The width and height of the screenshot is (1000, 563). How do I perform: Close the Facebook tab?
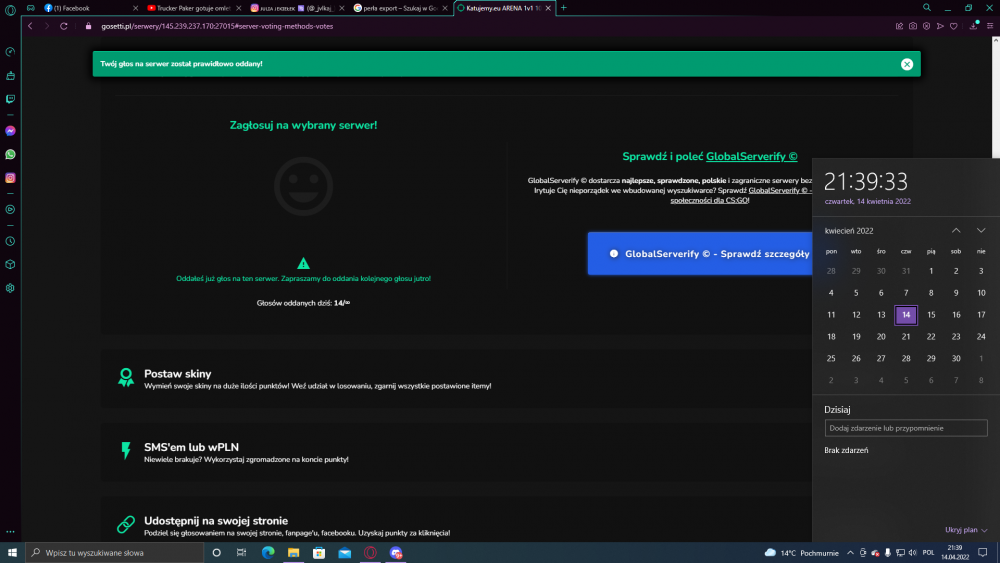pos(135,8)
